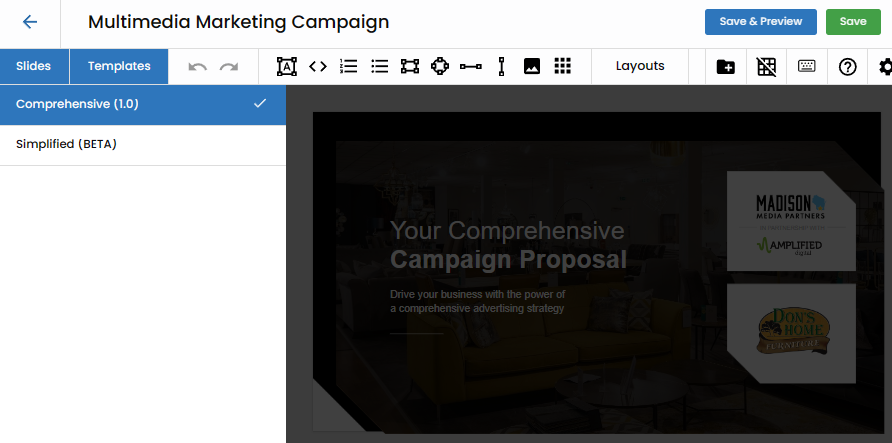Insert an image element
Screen dimensions: 892x443
point(532,67)
